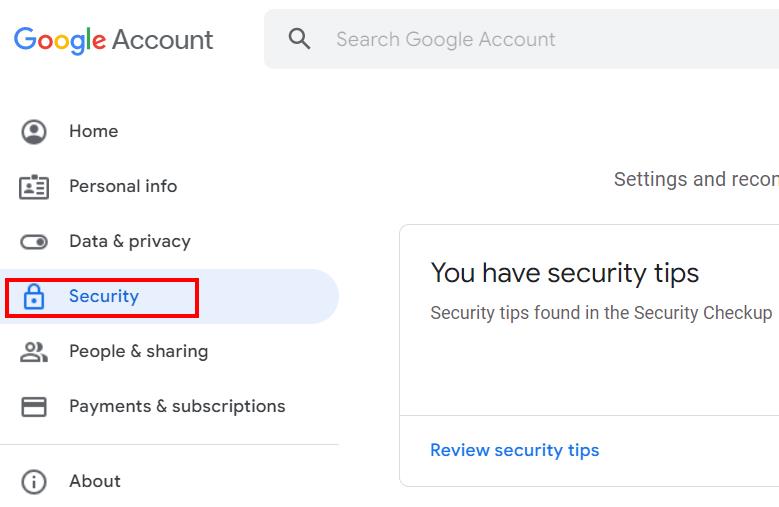Screen dimensions: 779x507
Task: Click the Security padlock icon
Action: tap(34, 296)
